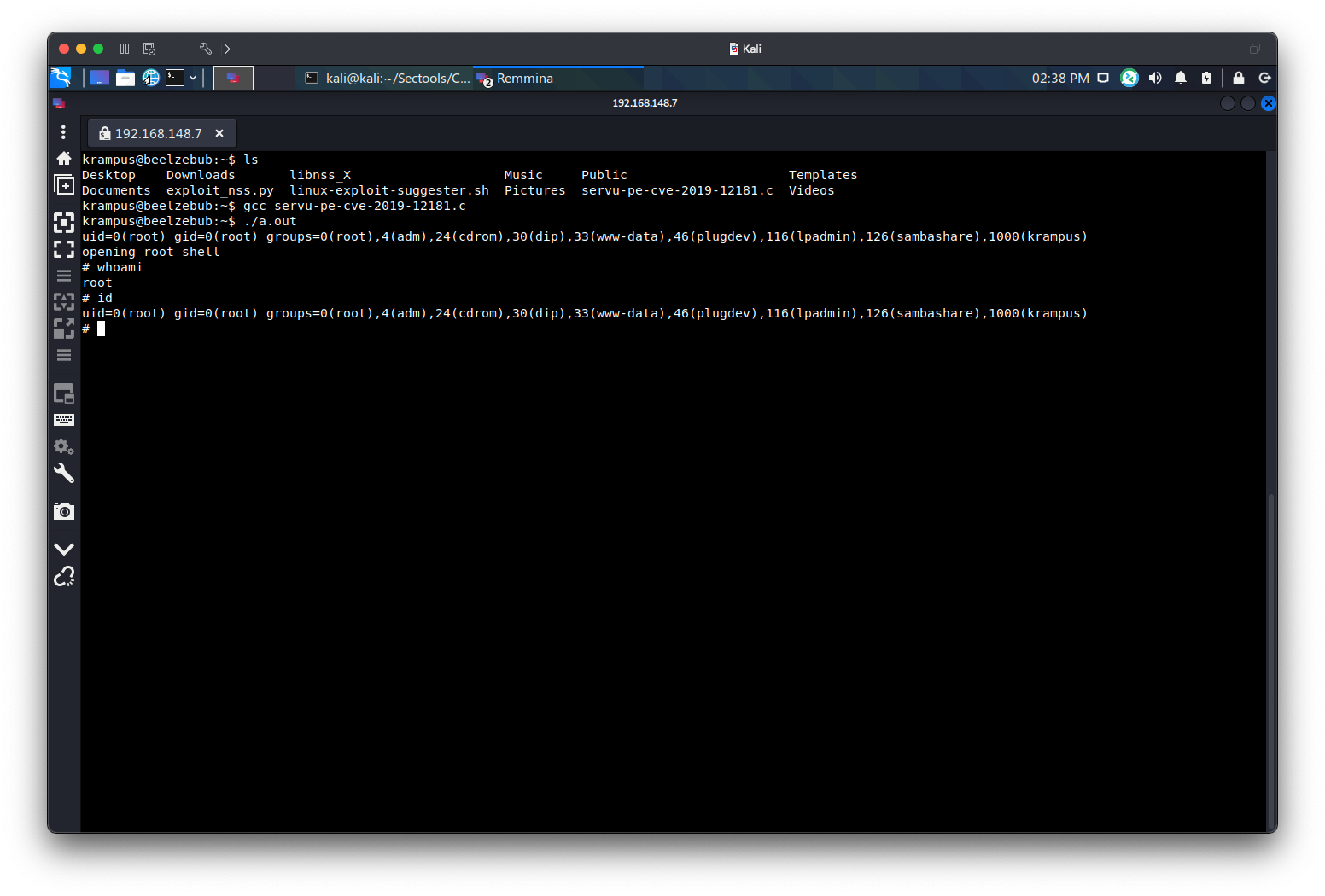Switch to Remmina taskbar window
The height and width of the screenshot is (896, 1325).
[558, 78]
